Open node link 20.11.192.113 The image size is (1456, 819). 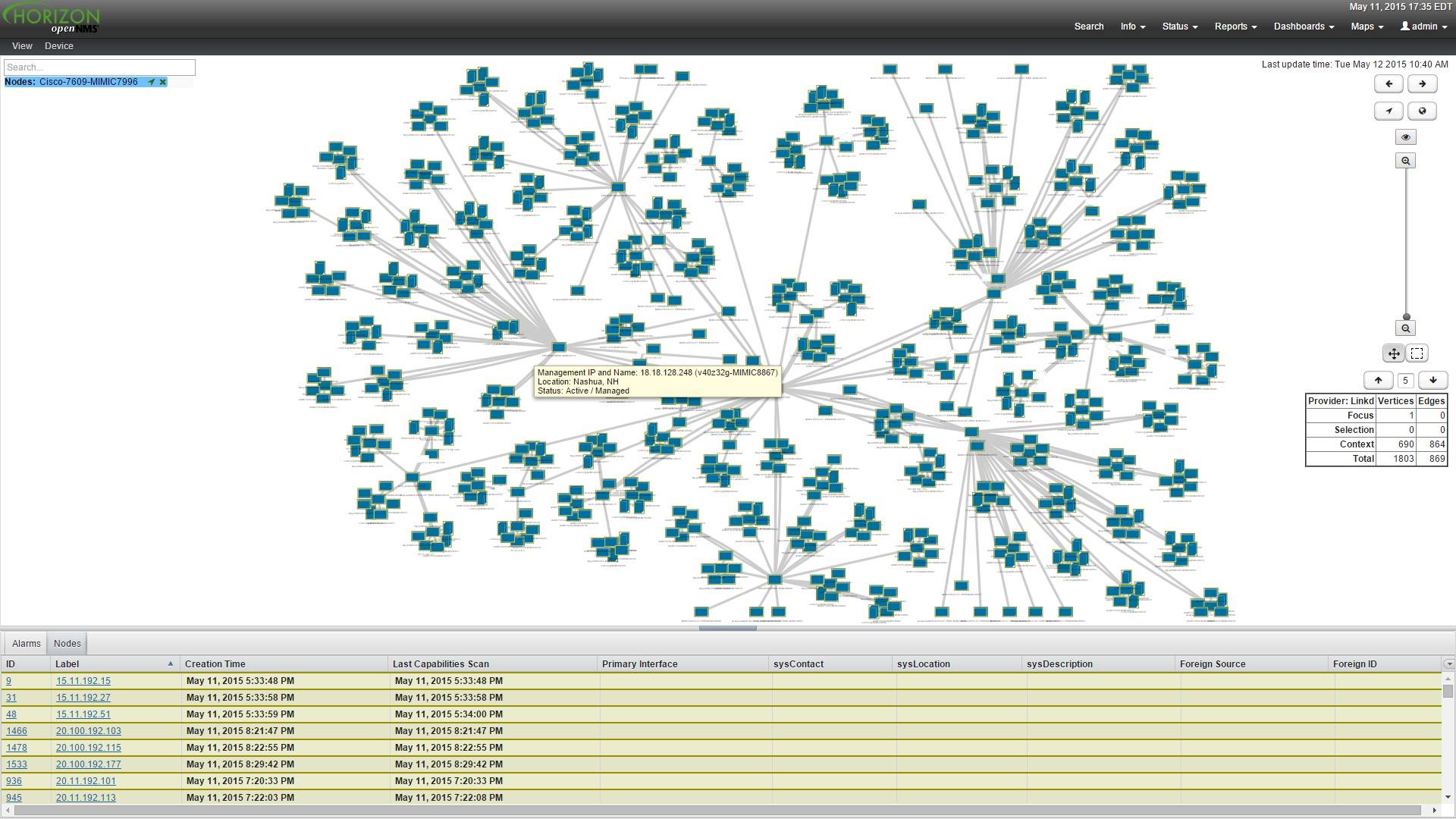pos(86,798)
